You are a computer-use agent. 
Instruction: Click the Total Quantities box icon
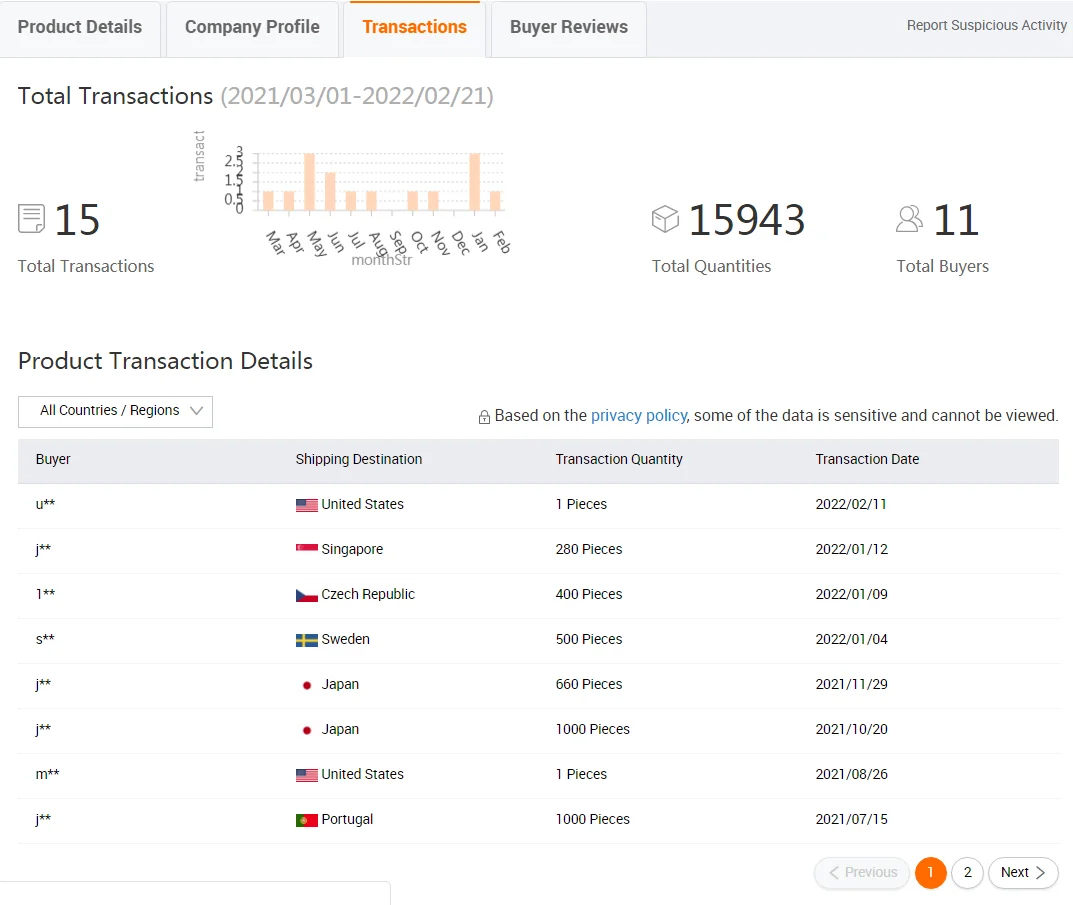coord(665,219)
